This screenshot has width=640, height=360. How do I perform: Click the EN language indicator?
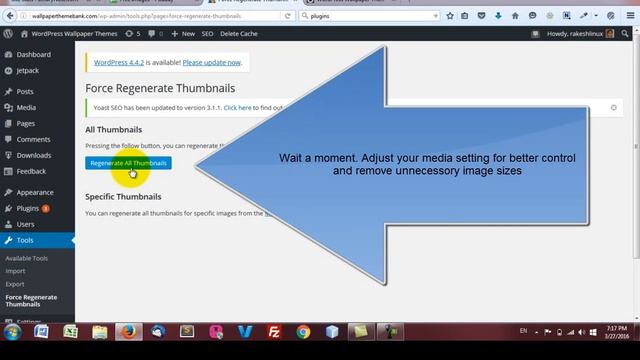pyautogui.click(x=524, y=331)
